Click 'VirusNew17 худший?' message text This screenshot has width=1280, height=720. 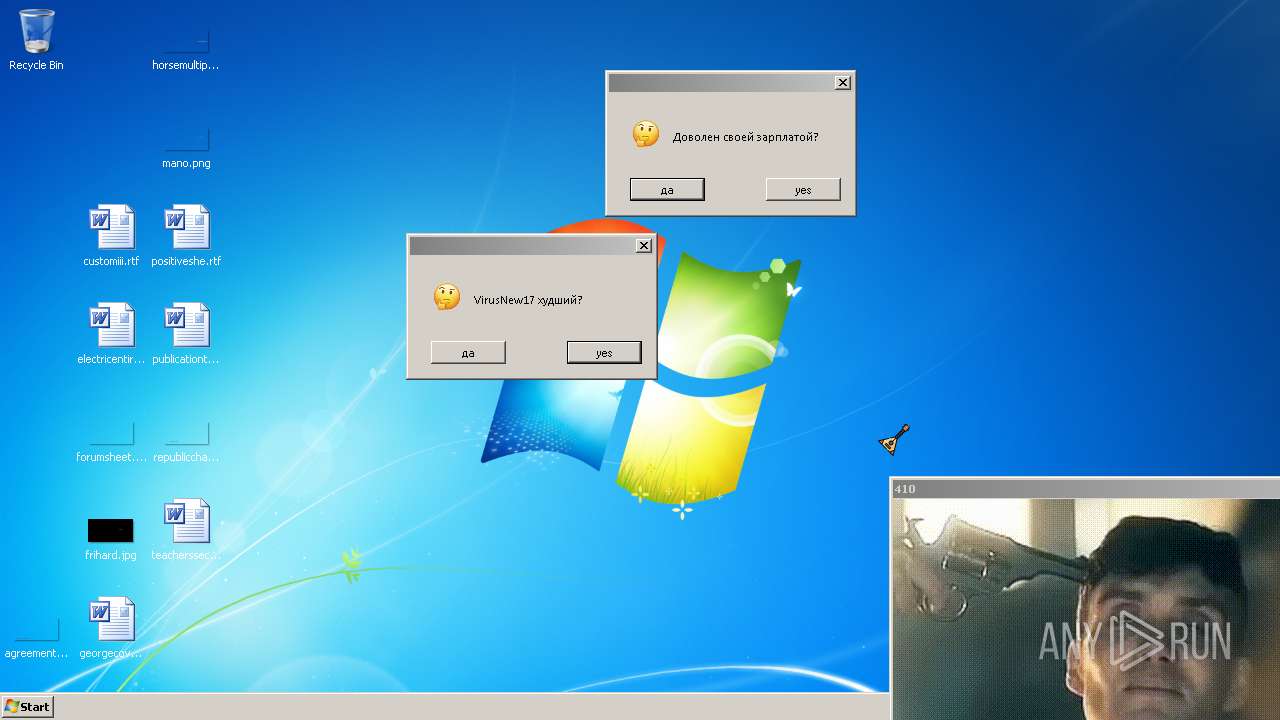point(528,300)
